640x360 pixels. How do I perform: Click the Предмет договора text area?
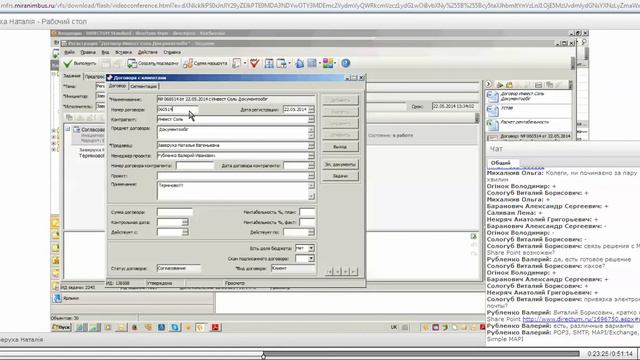click(x=233, y=133)
